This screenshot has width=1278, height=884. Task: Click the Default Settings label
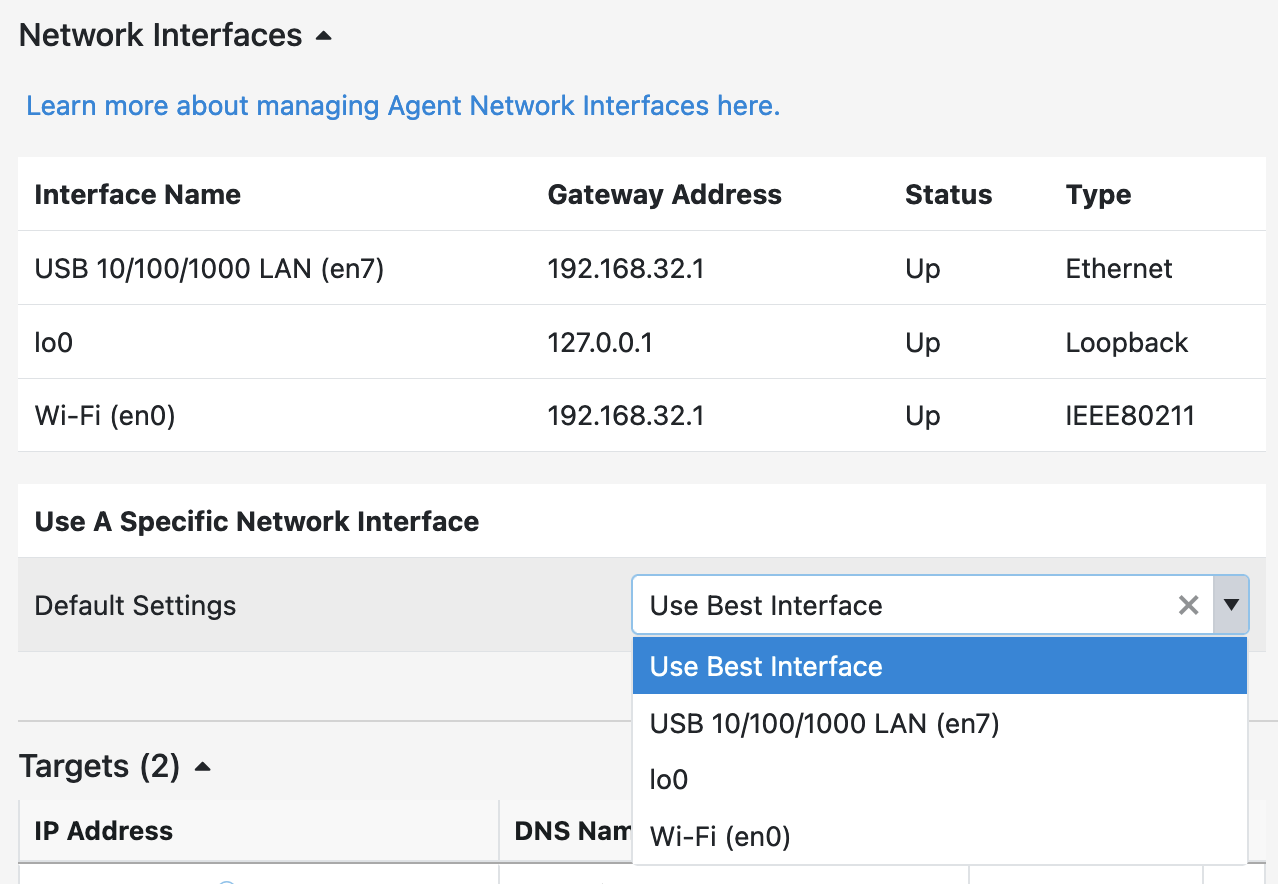[134, 604]
